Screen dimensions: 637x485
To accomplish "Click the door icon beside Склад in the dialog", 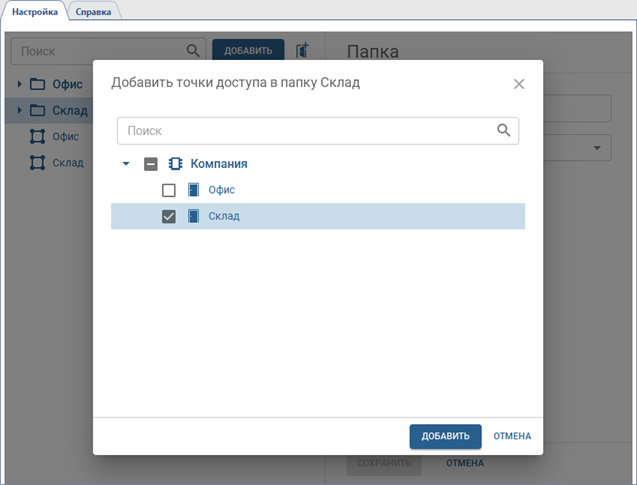I will tap(194, 216).
